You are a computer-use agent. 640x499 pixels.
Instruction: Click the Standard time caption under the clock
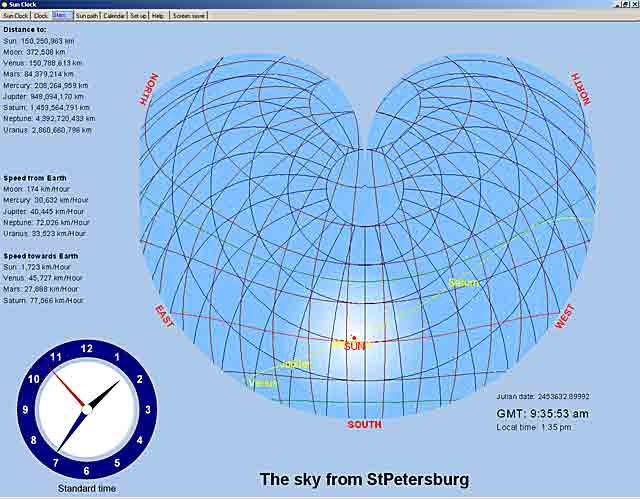pyautogui.click(x=86, y=488)
